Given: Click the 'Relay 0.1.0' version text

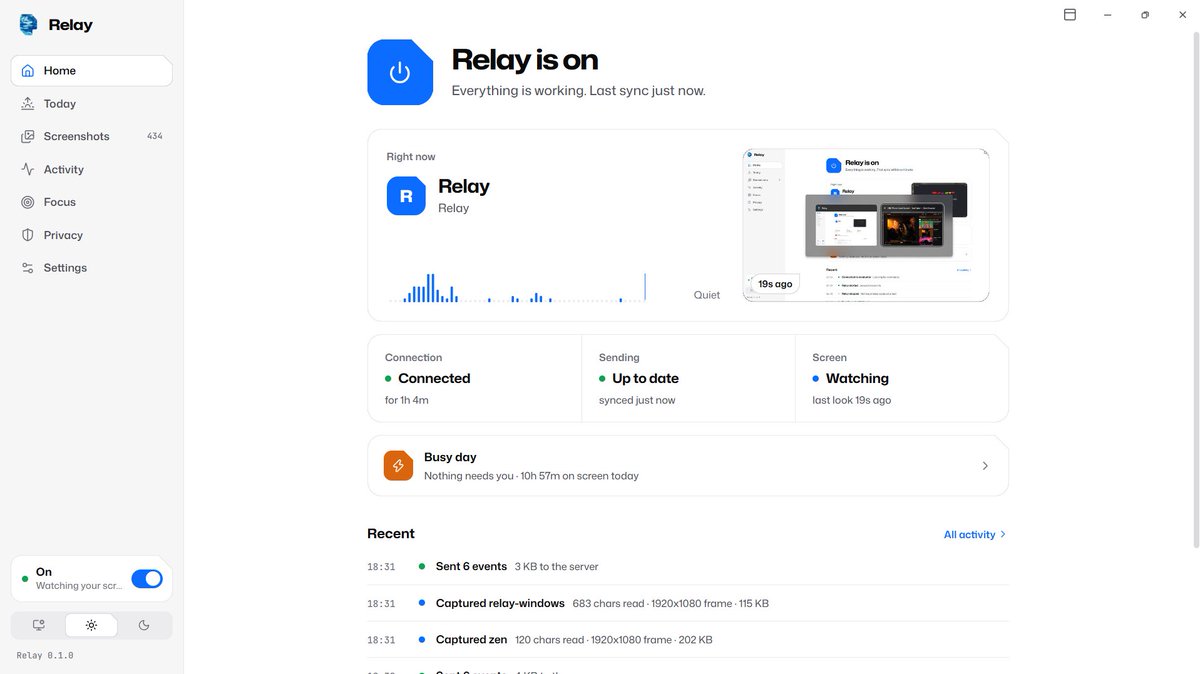Looking at the screenshot, I should tap(45, 656).
